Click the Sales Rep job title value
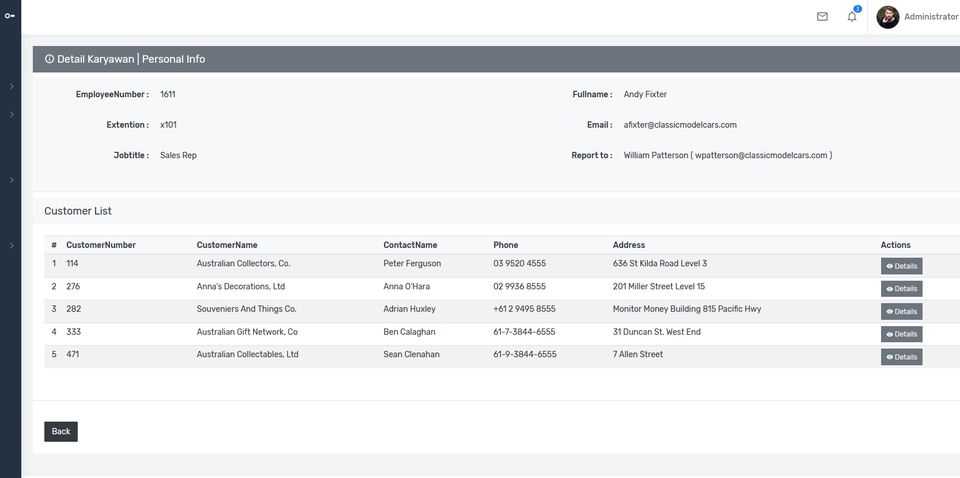Screen dimensions: 960x478 pos(178,155)
